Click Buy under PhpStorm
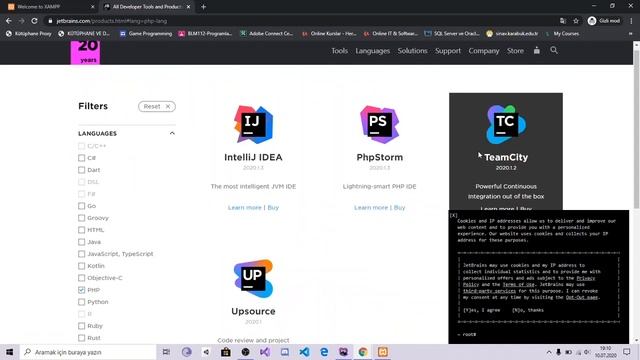The height and width of the screenshot is (360, 640). (x=400, y=207)
